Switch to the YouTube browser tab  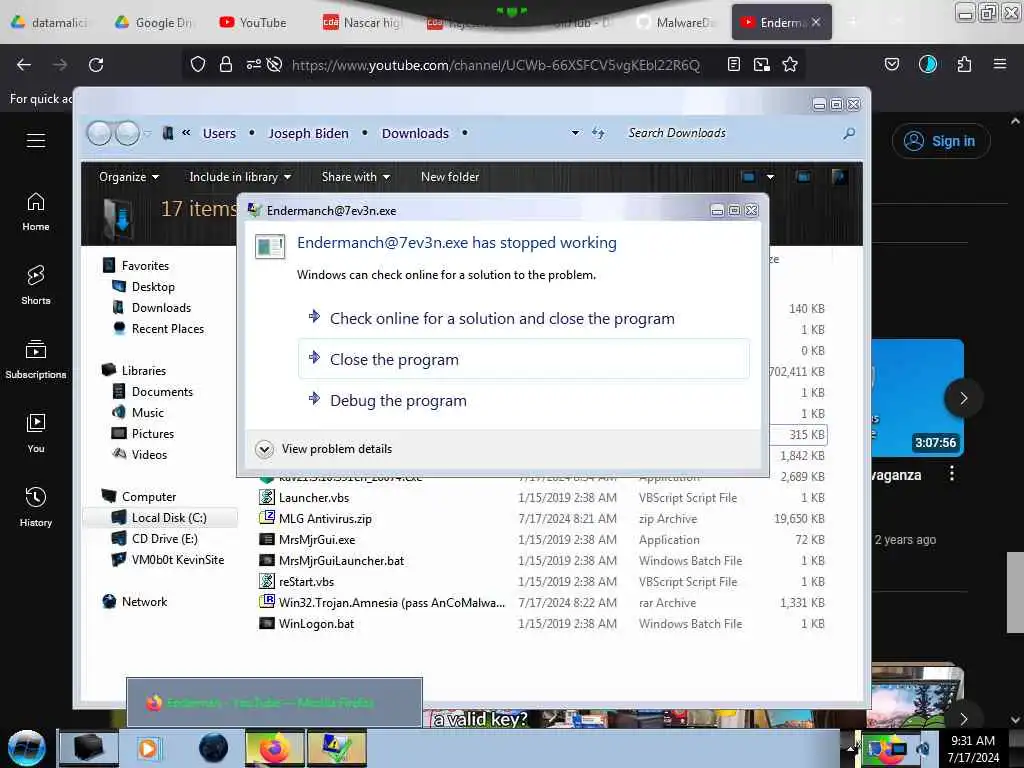253,23
